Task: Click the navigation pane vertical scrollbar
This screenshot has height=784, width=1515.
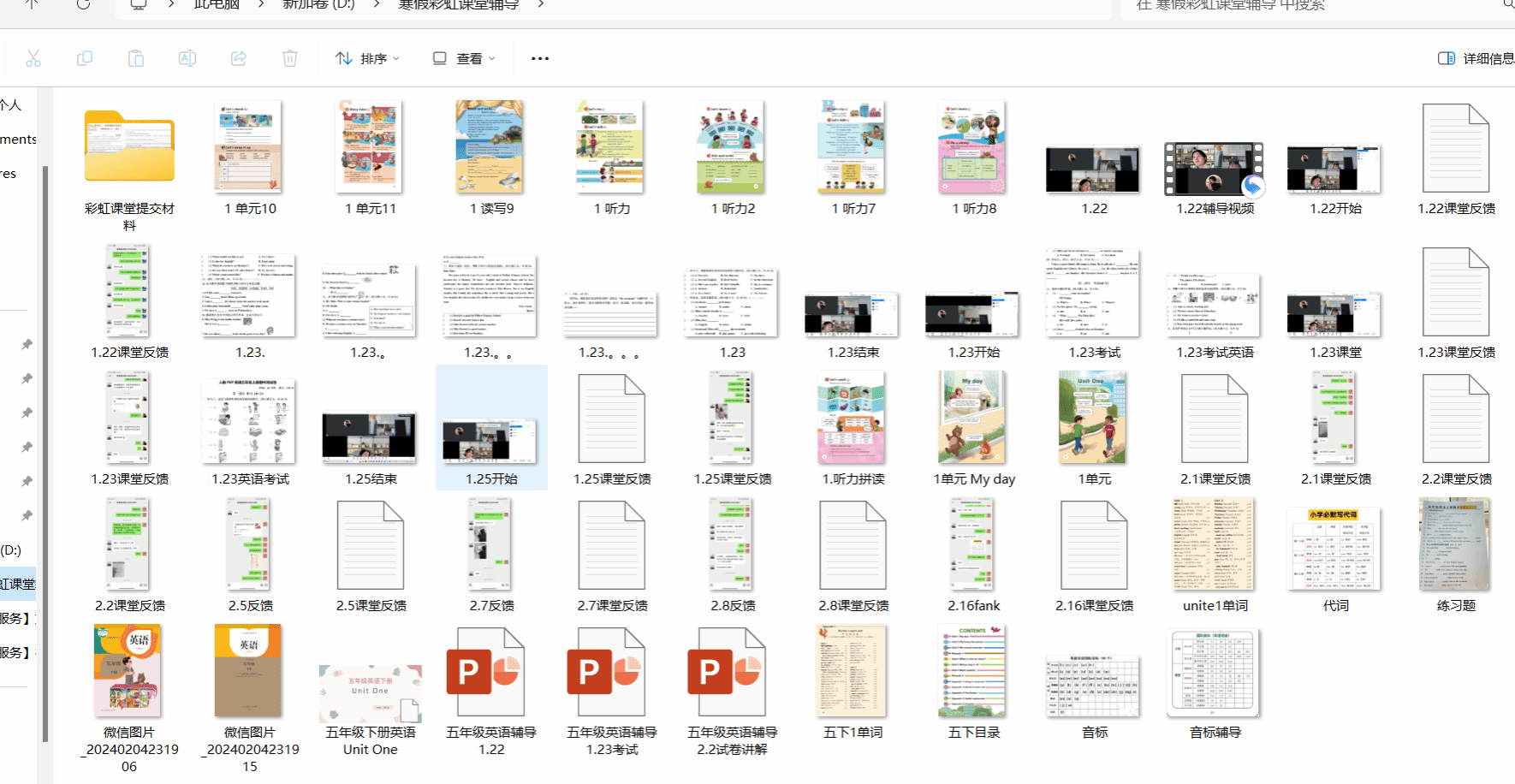Action: (x=45, y=428)
